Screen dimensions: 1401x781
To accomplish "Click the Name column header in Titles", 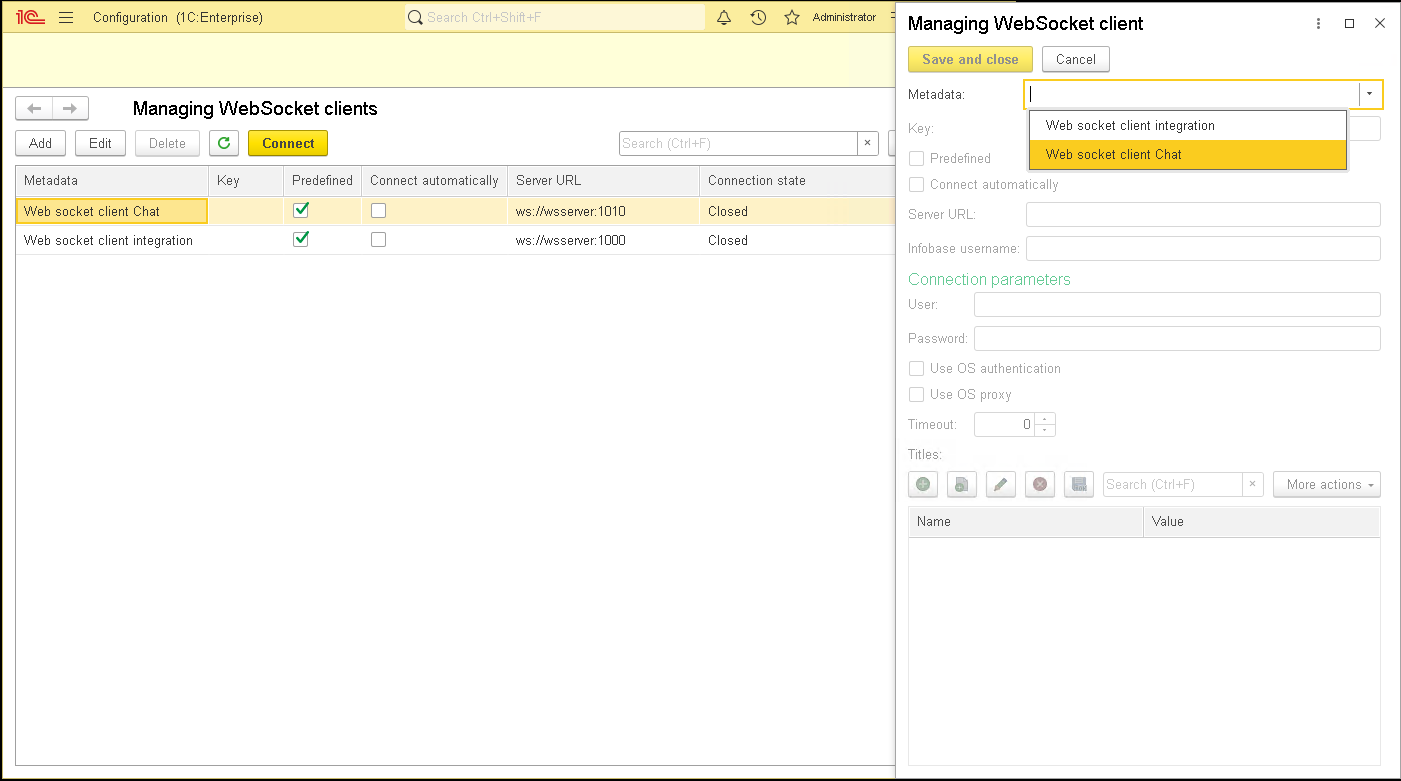I will coord(1026,522).
